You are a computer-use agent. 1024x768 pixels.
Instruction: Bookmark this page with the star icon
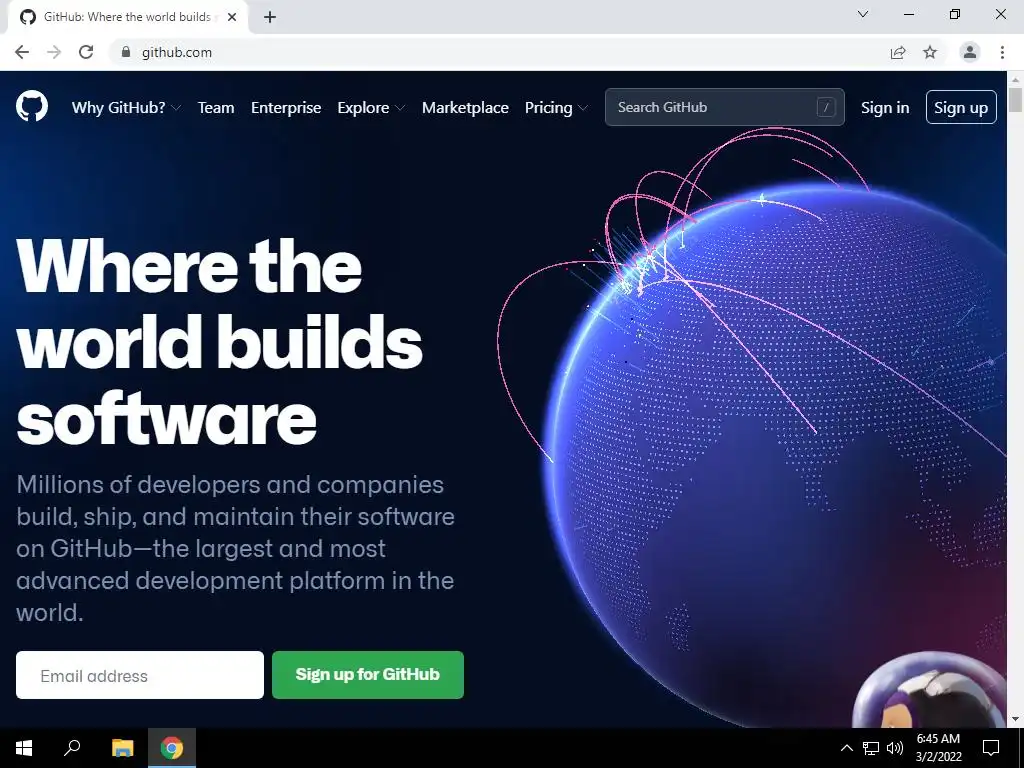click(x=930, y=52)
